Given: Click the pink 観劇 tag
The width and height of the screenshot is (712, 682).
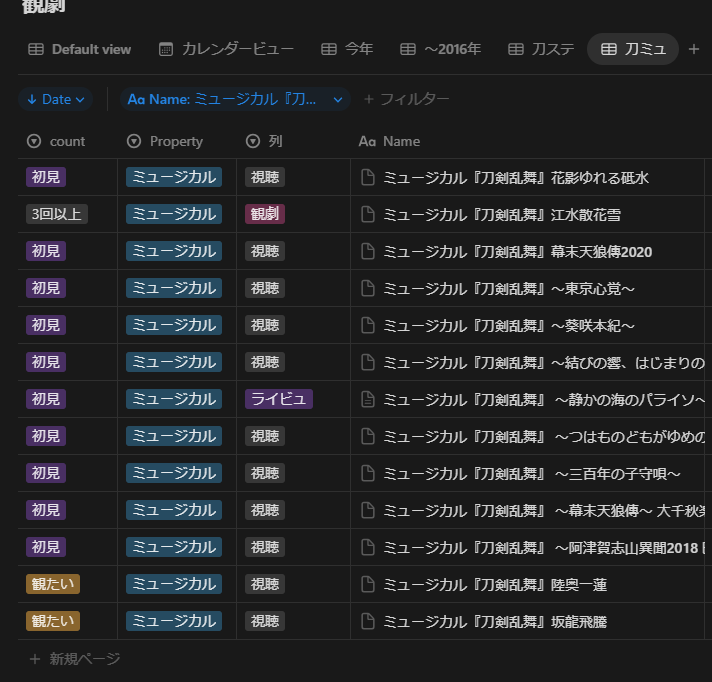Looking at the screenshot, I should [265, 214].
